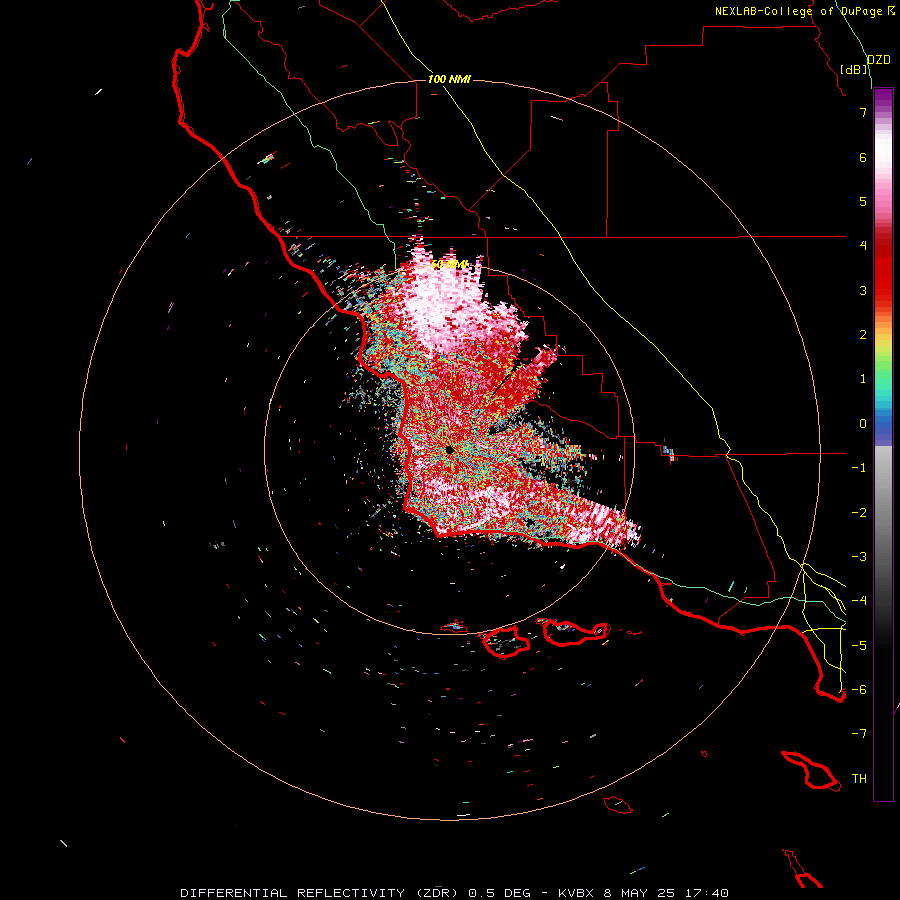Click scale value 7 on the legend
This screenshot has height=900, width=900.
pos(863,112)
